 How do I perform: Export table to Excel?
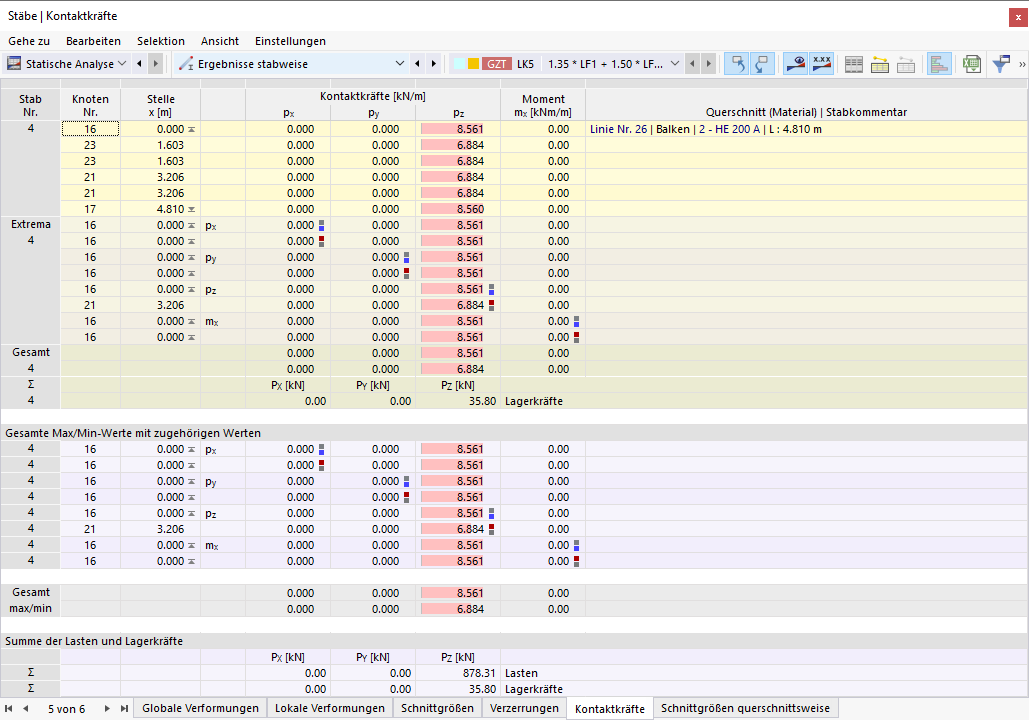pos(972,64)
